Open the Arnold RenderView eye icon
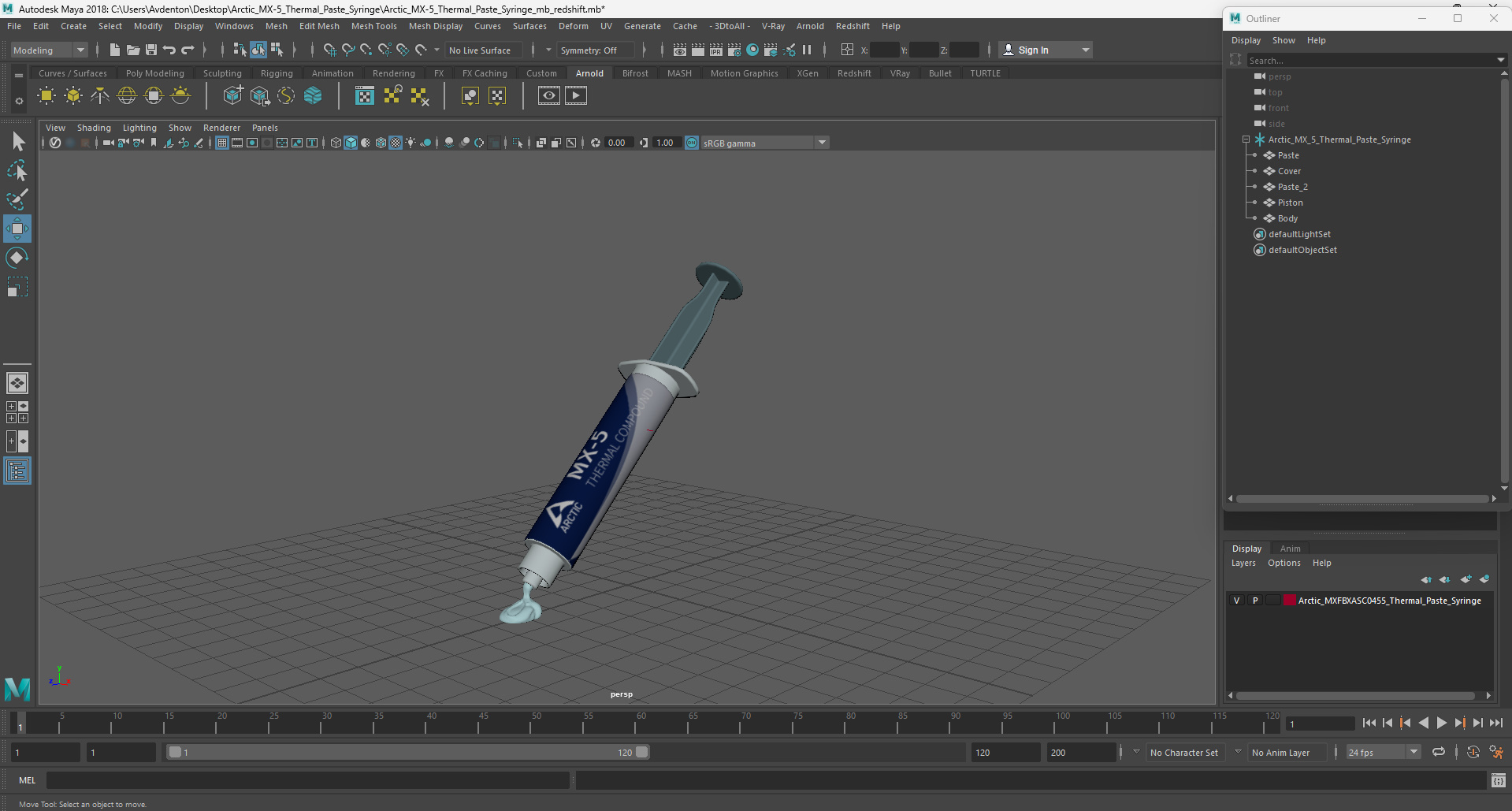Screen dimensions: 1512x811 tap(549, 96)
